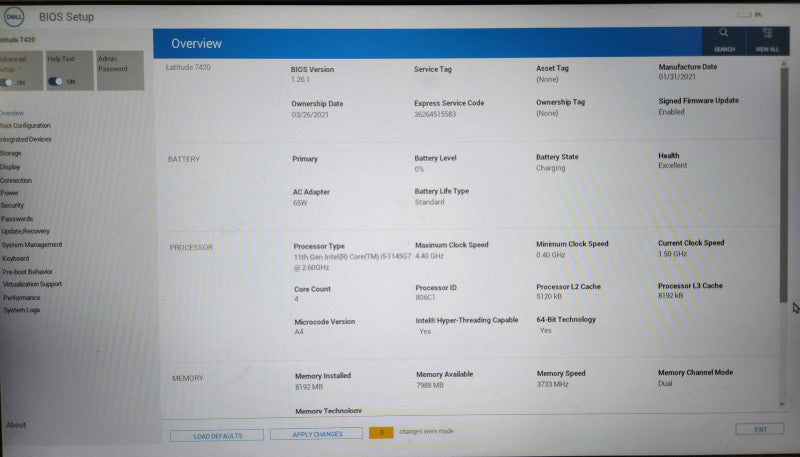Viewport: 800px width, 457px height.
Task: Click Battery Life Type Standard value
Action: click(430, 202)
